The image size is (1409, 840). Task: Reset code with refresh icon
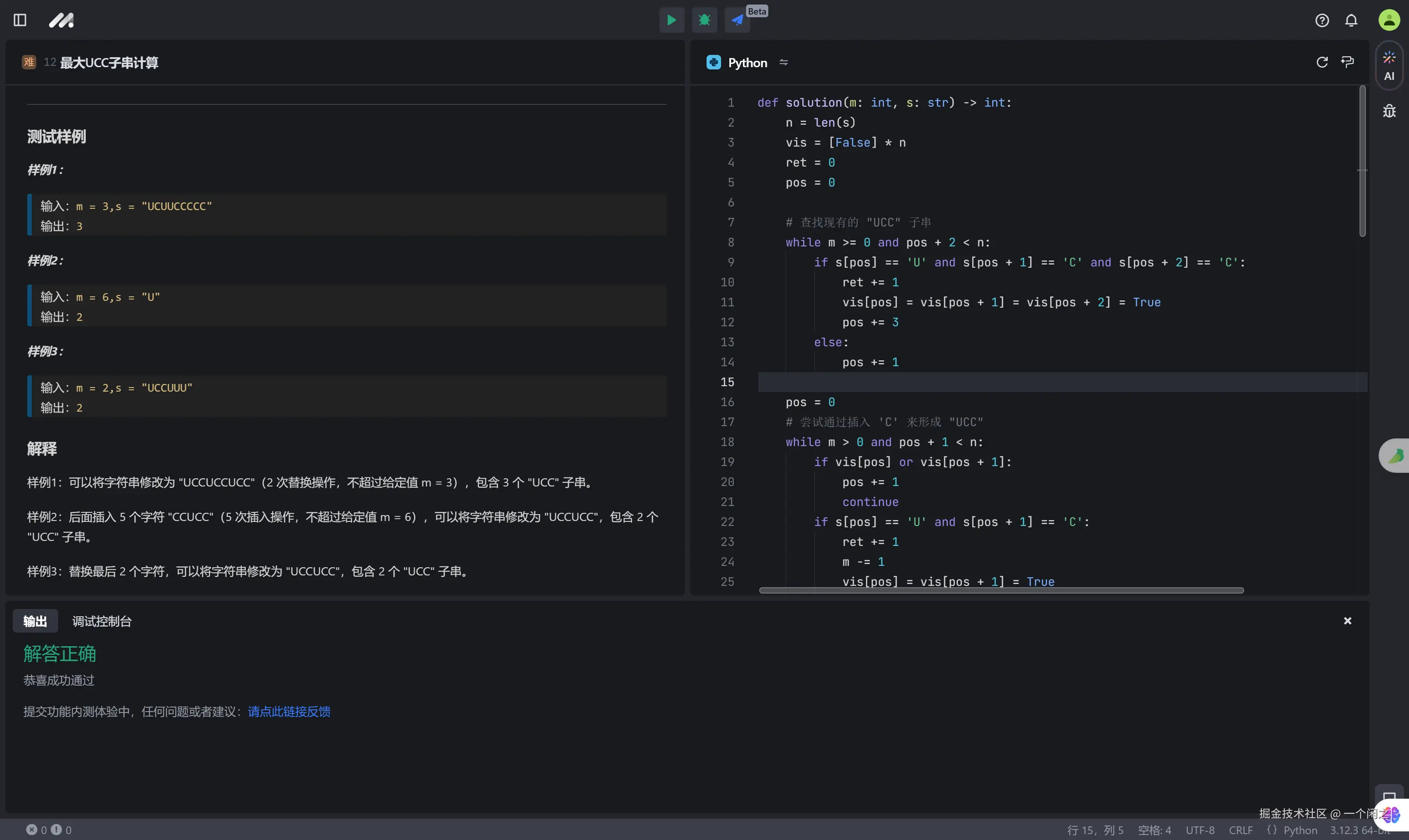pos(1322,62)
